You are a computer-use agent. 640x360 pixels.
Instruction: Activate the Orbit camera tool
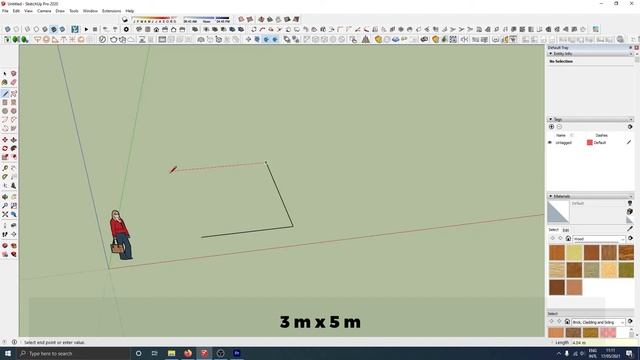(5, 197)
